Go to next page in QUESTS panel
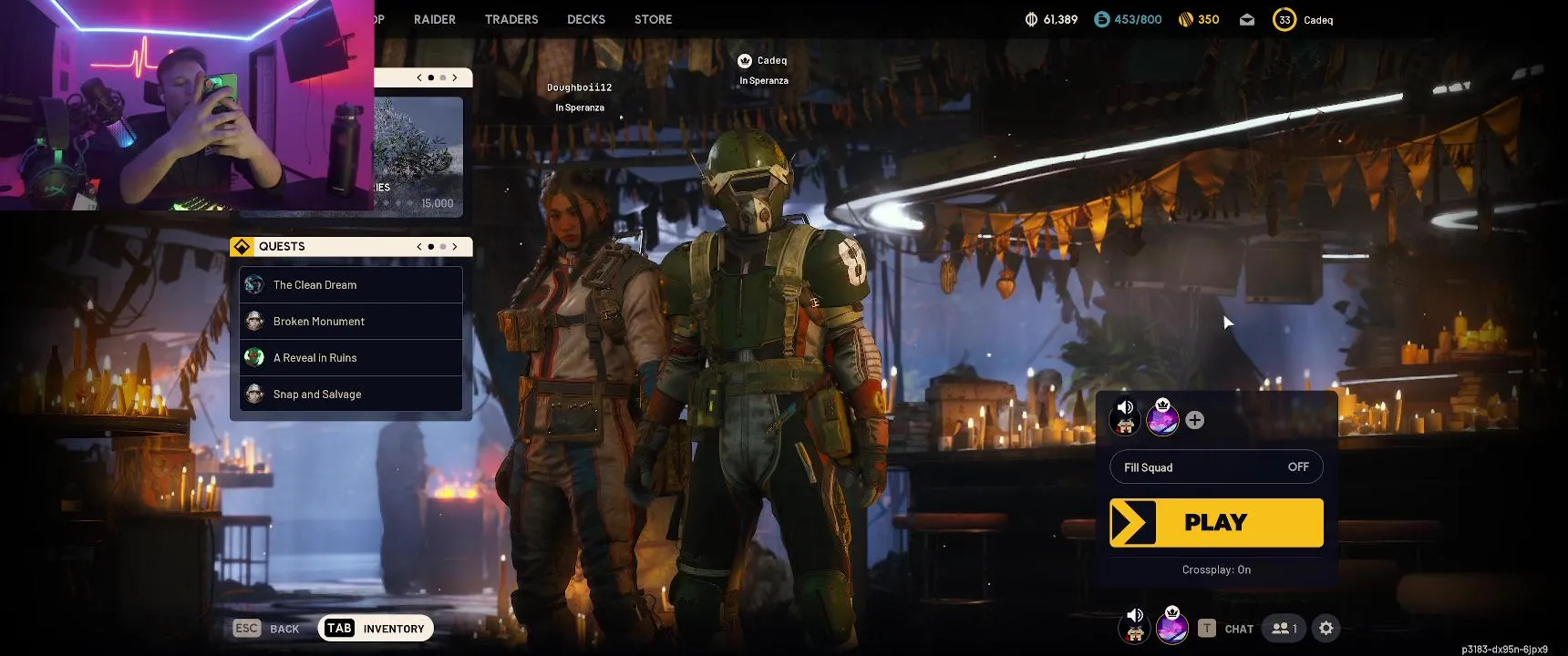This screenshot has width=1568, height=656. (455, 246)
